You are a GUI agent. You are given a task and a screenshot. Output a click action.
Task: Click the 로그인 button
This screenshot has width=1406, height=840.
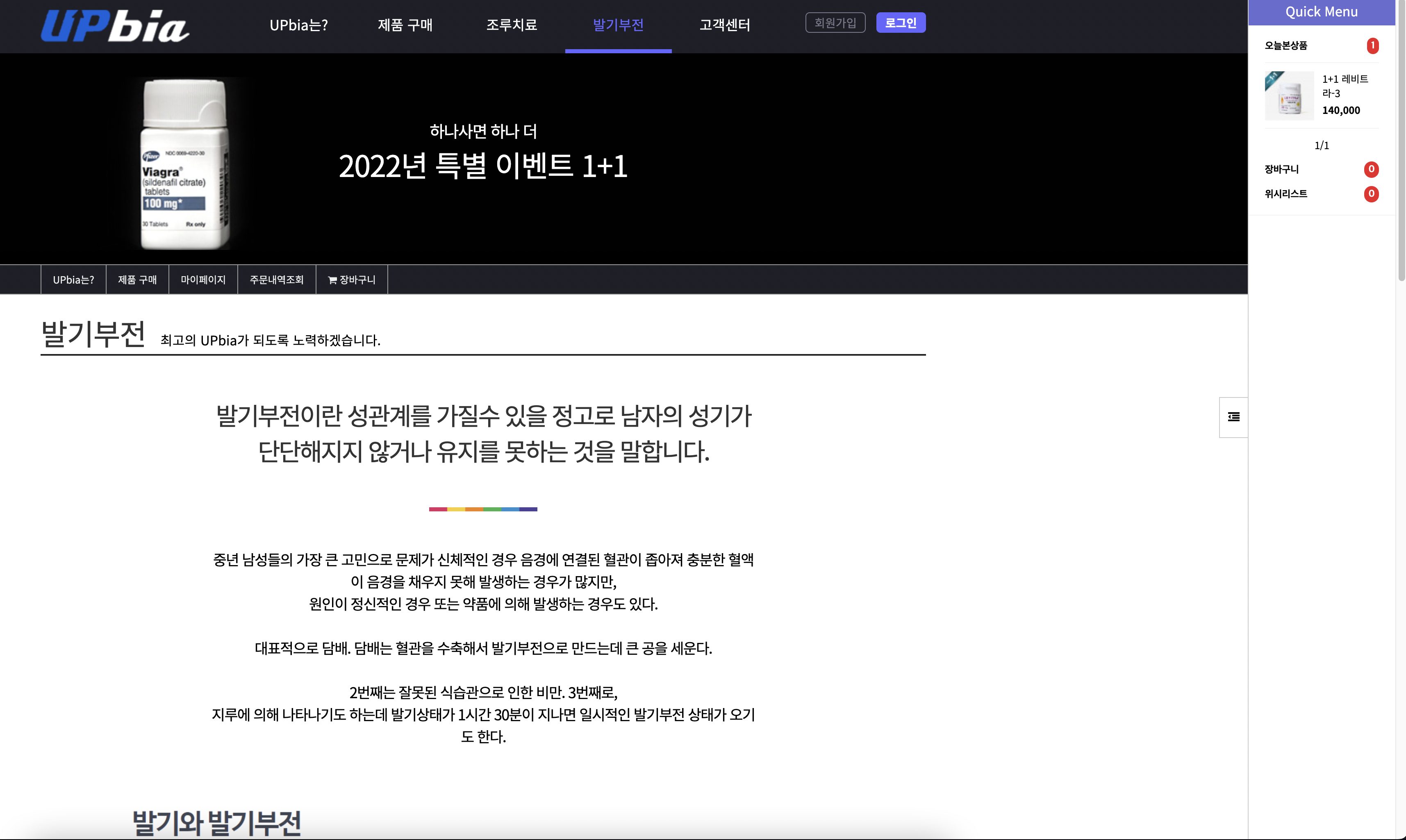click(x=900, y=23)
